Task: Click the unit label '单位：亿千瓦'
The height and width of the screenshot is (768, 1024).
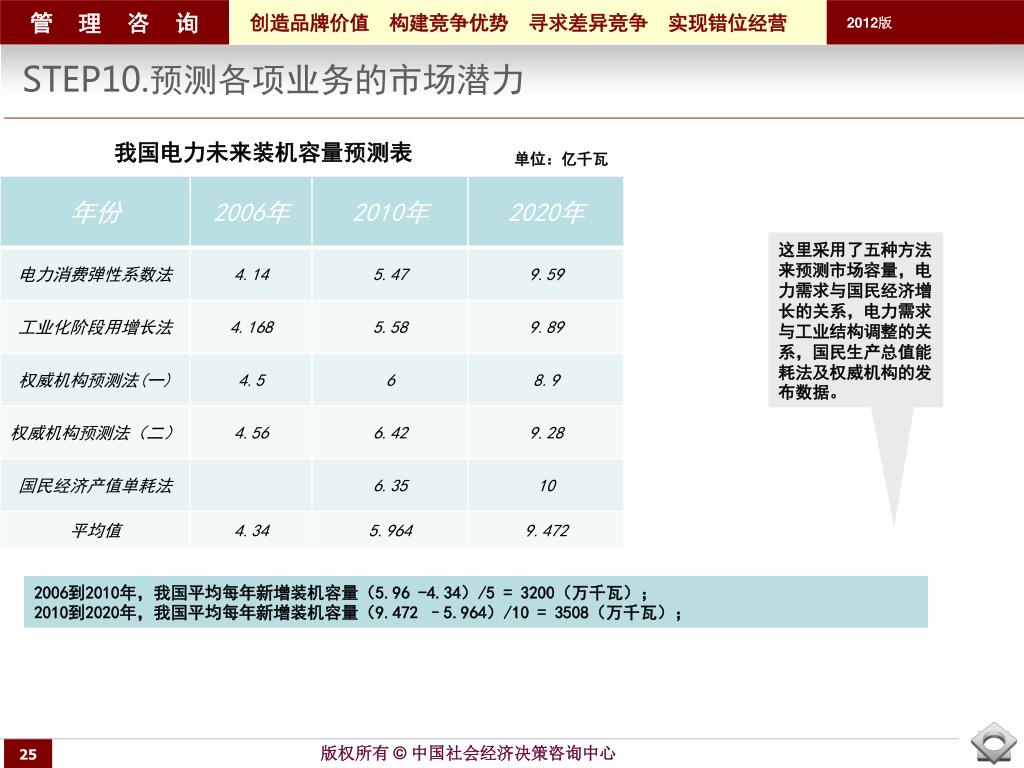Action: pyautogui.click(x=561, y=159)
